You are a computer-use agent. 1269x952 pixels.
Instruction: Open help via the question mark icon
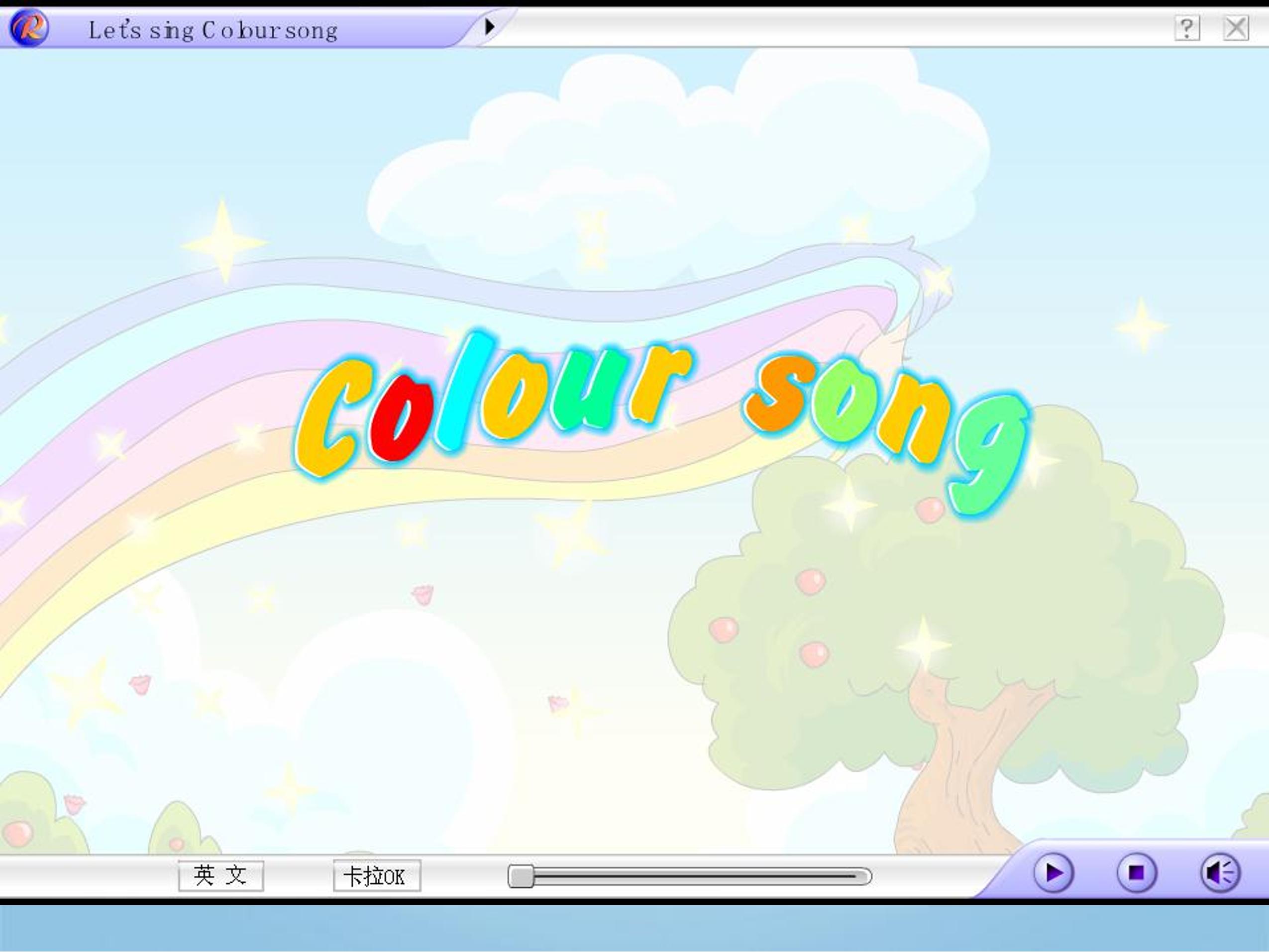click(1187, 28)
